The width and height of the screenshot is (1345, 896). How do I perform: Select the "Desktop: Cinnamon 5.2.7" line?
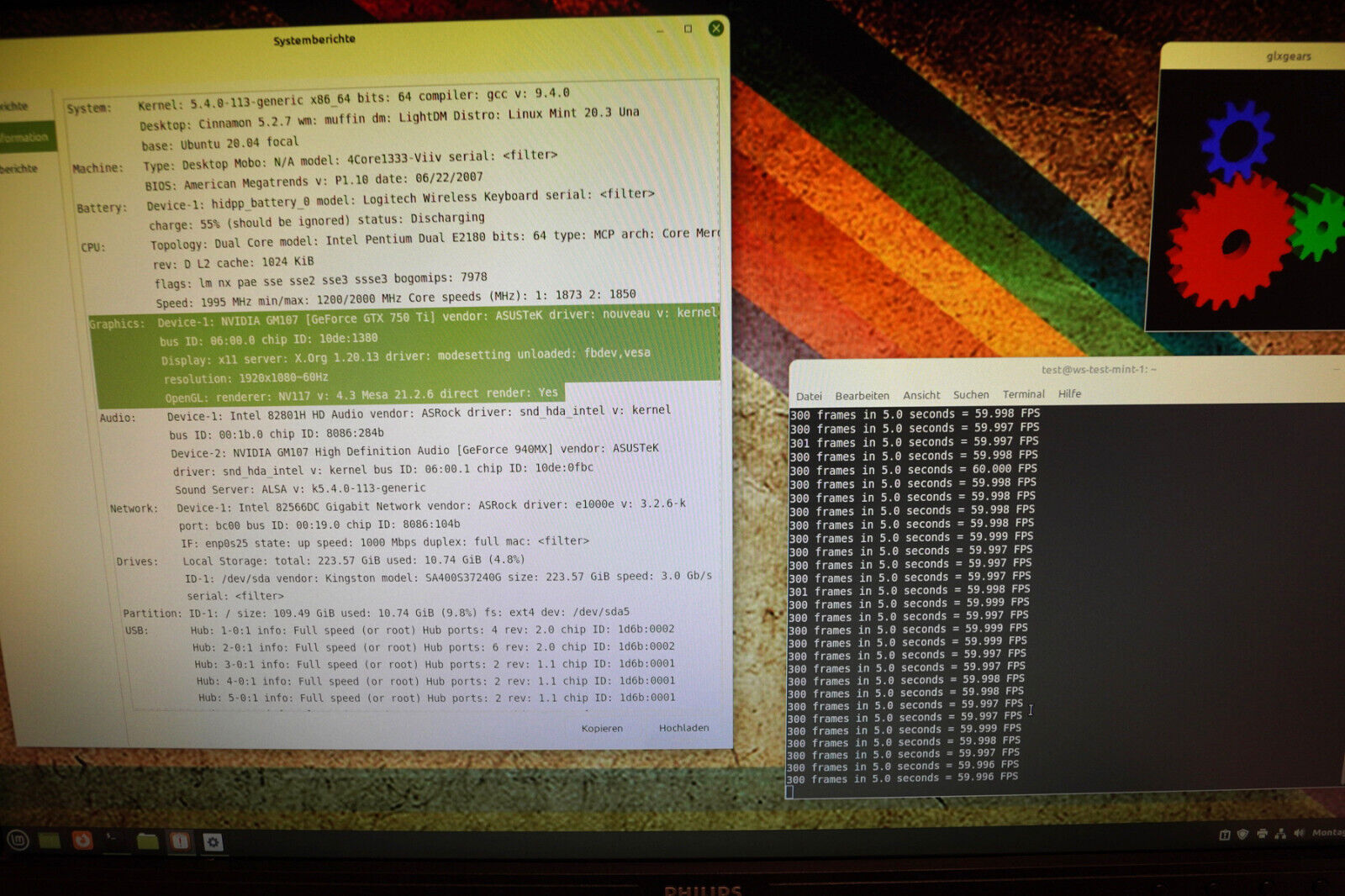point(389,119)
